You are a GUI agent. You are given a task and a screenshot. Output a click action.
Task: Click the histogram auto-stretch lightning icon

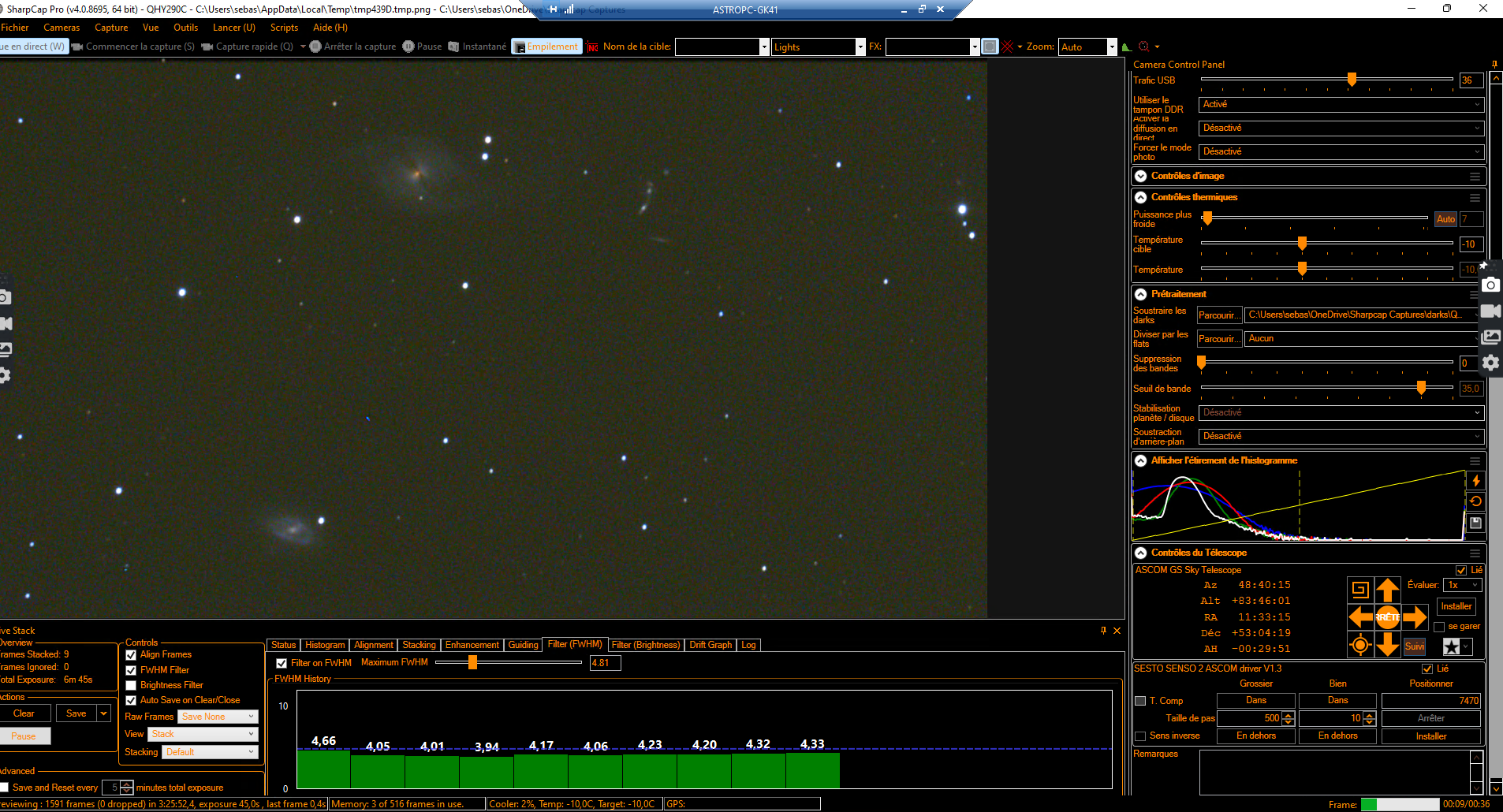1476,480
